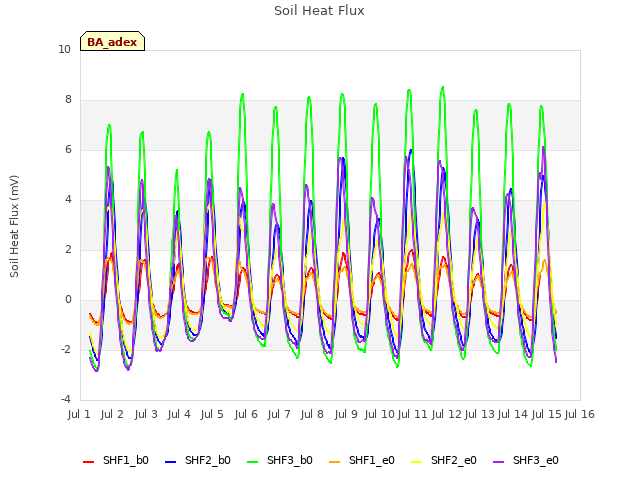Click the red SHF1_b0 legend color marker
640x480 pixels.
coord(89,462)
